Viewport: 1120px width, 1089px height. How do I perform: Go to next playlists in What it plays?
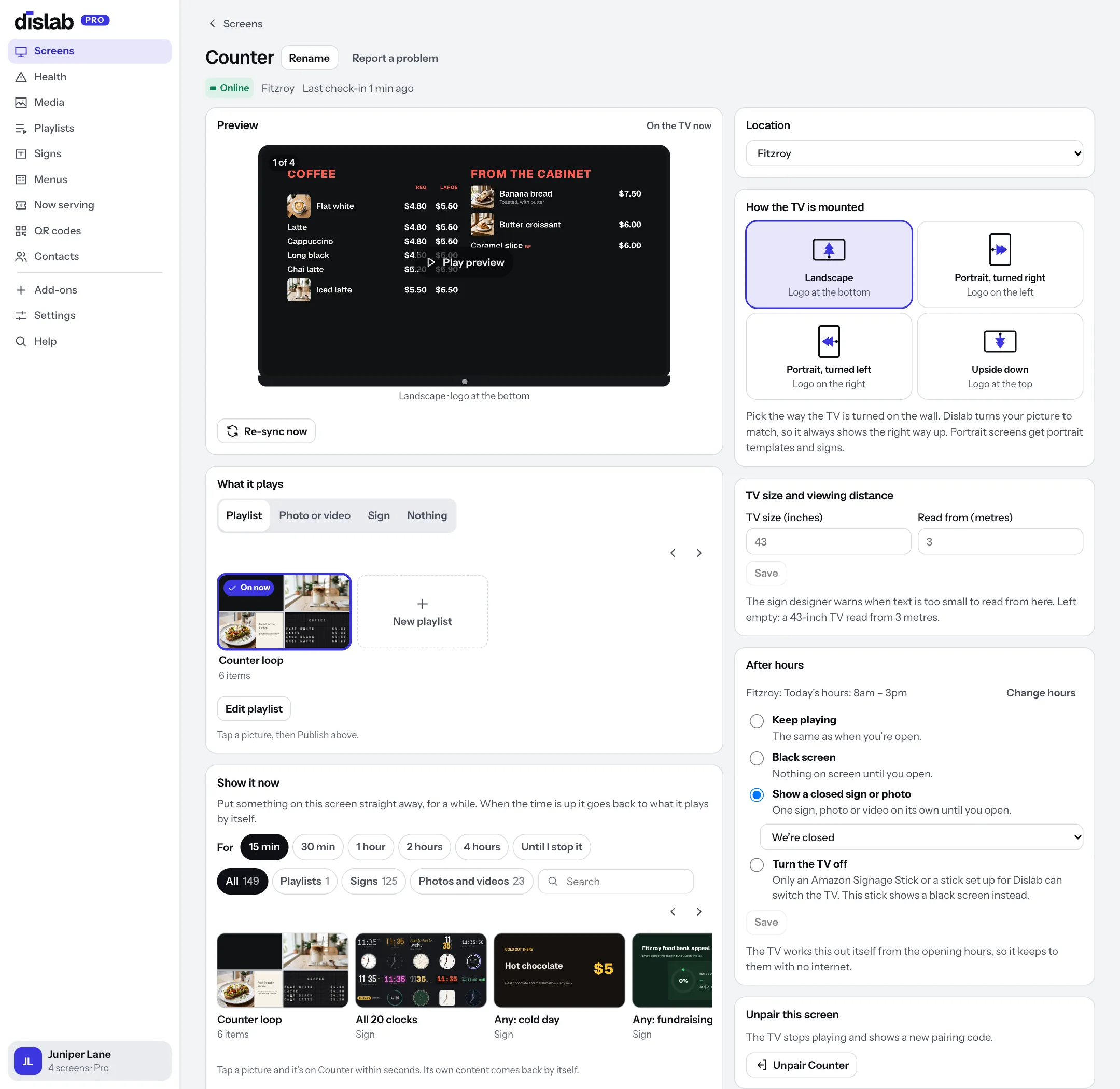698,553
